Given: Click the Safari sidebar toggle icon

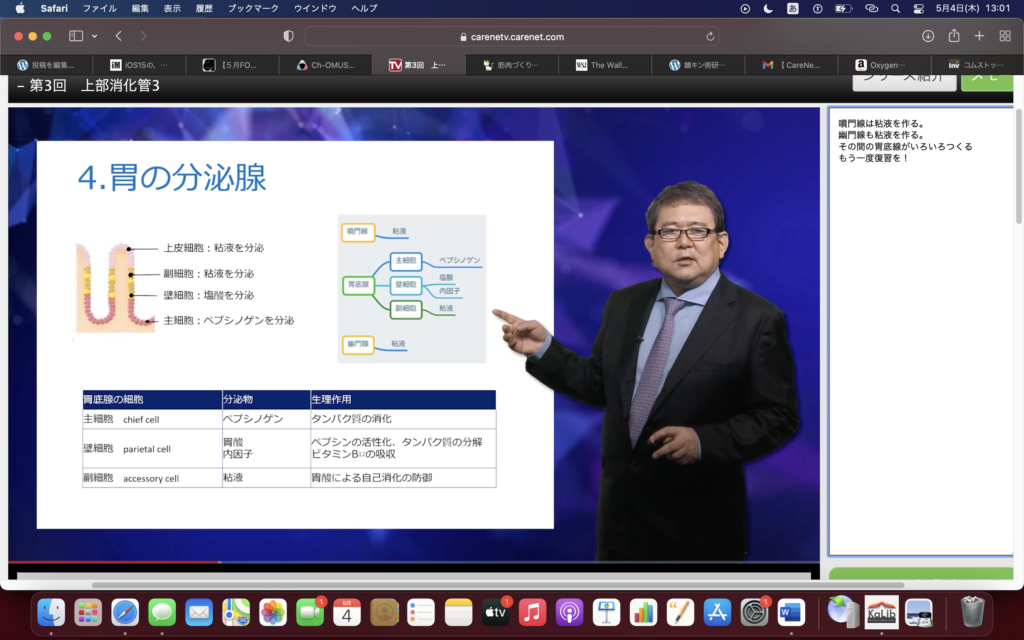Looking at the screenshot, I should pos(75,36).
